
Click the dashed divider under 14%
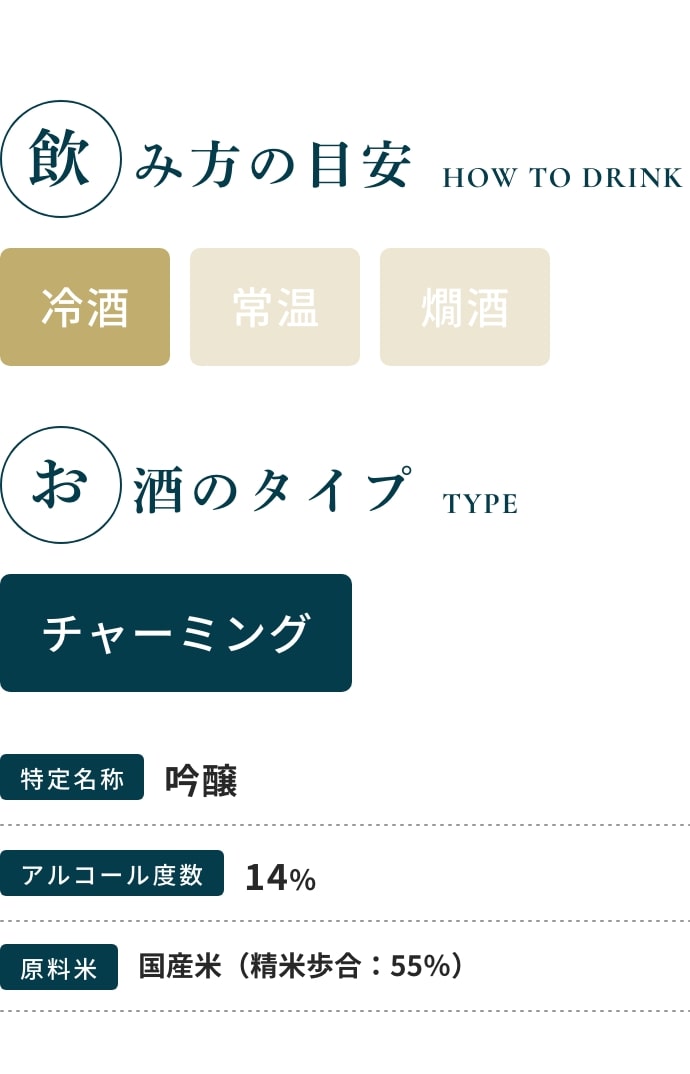point(345,921)
